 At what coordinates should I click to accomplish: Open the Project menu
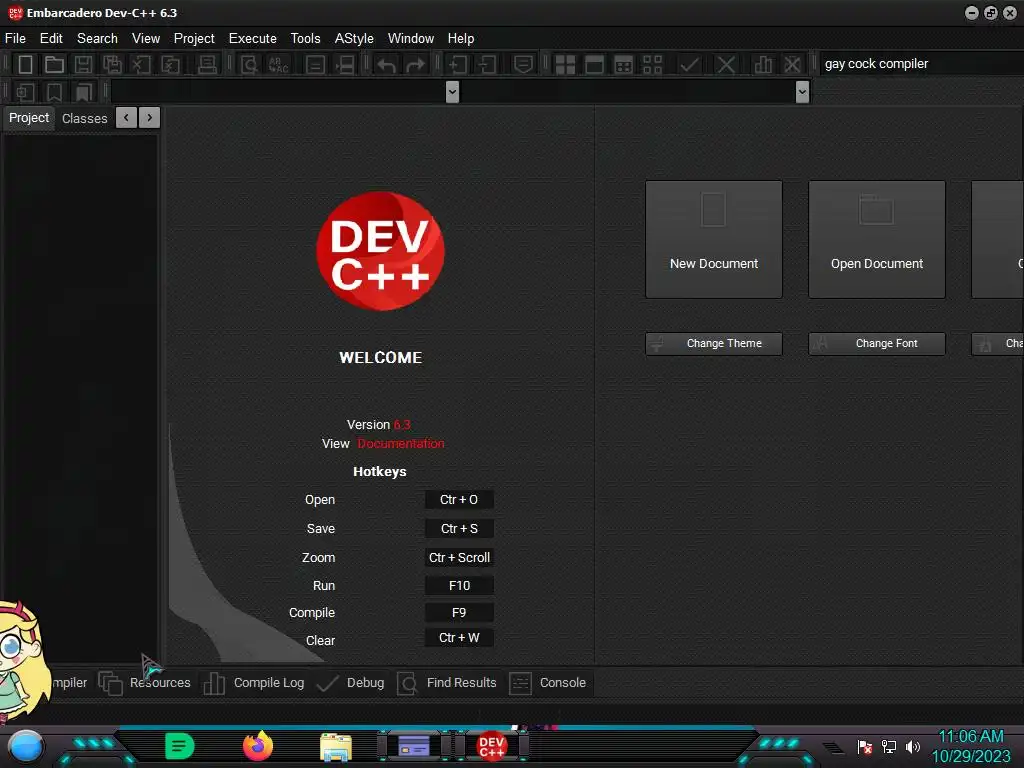point(194,39)
